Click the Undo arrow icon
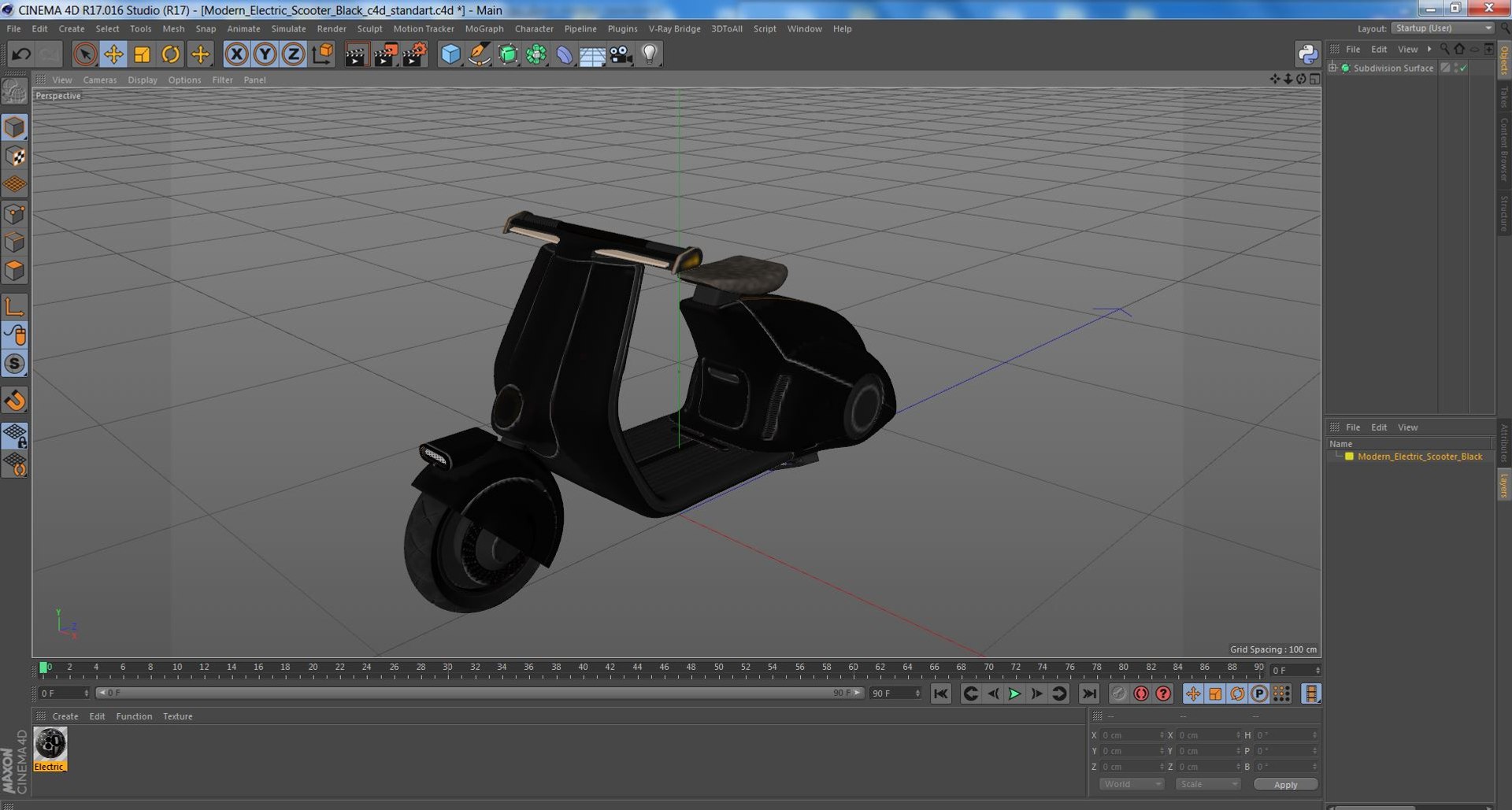The image size is (1512, 810). pos(21,54)
